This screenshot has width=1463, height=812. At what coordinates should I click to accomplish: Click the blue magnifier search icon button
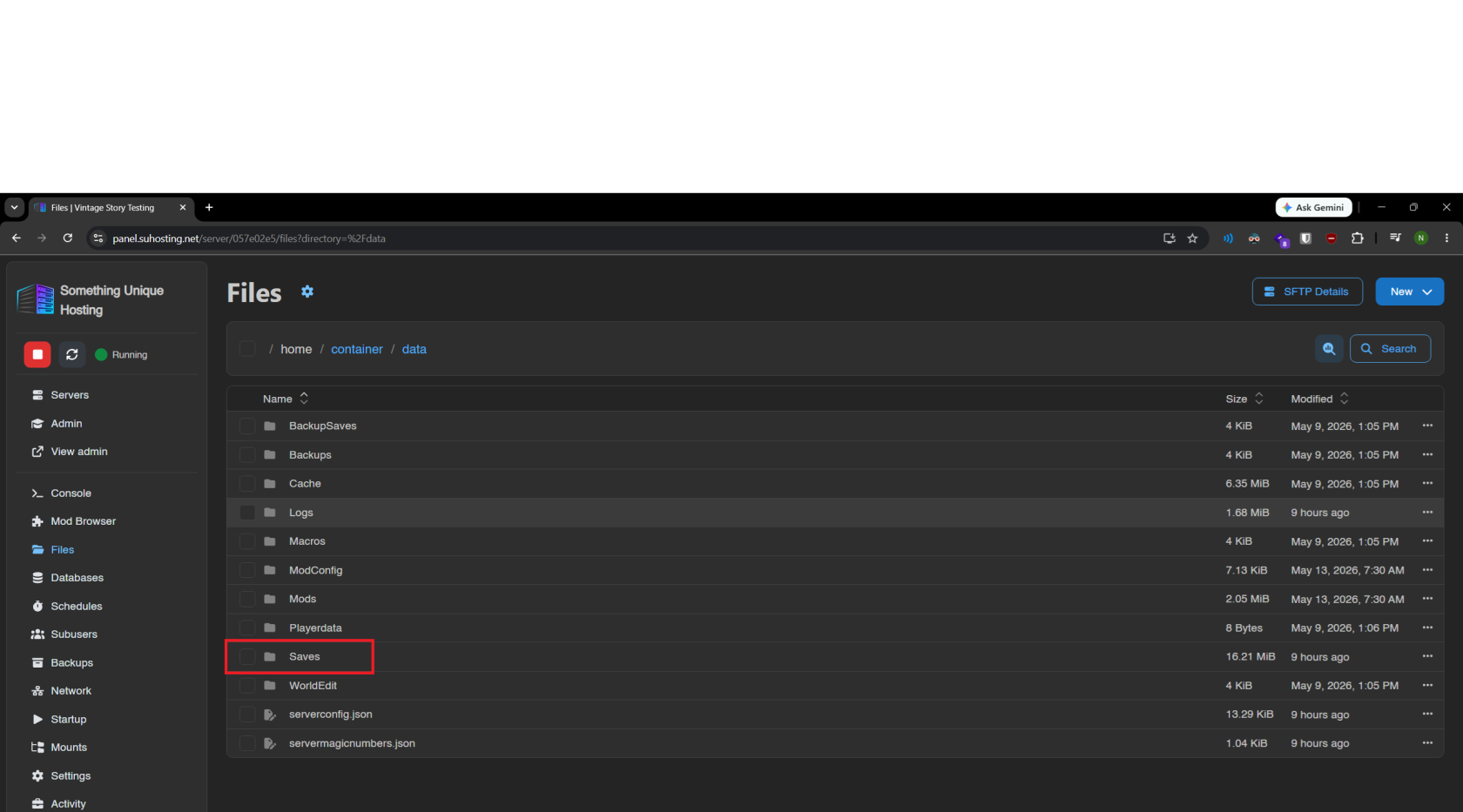click(1329, 349)
